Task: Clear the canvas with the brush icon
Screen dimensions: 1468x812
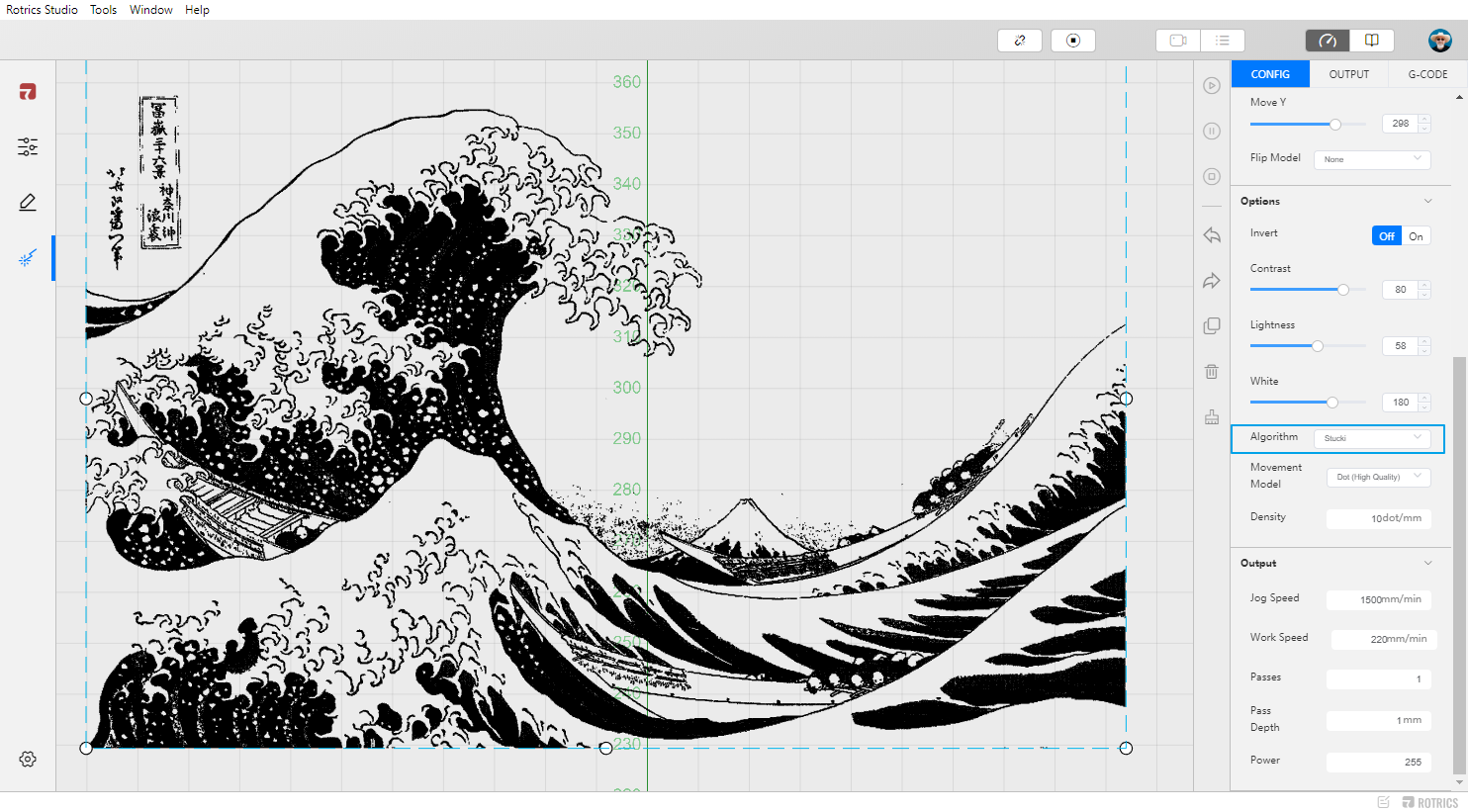Action: click(x=1212, y=417)
